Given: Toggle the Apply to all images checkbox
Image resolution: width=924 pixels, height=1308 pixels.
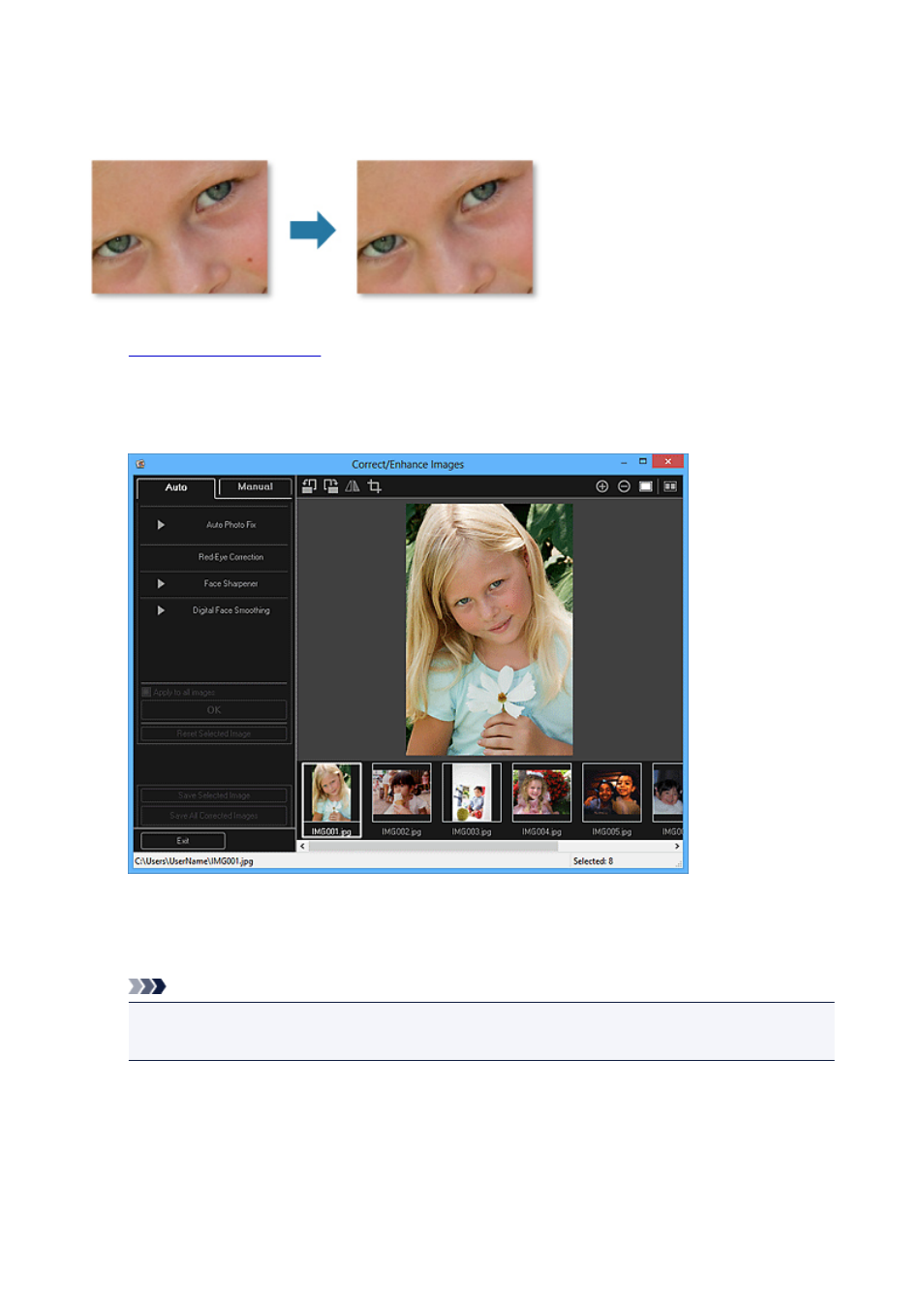Looking at the screenshot, I should (146, 692).
